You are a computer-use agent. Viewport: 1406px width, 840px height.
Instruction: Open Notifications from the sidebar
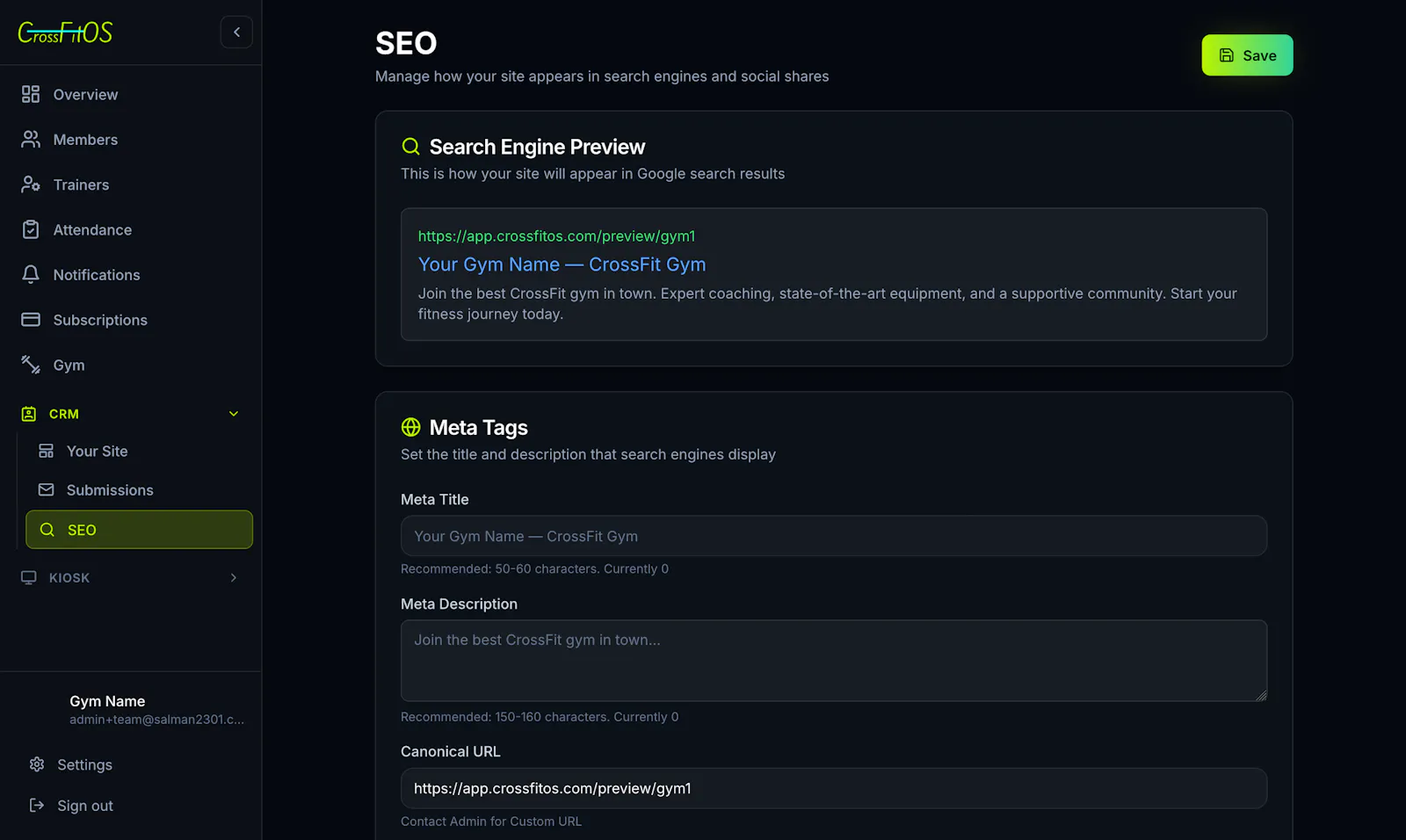131,274
